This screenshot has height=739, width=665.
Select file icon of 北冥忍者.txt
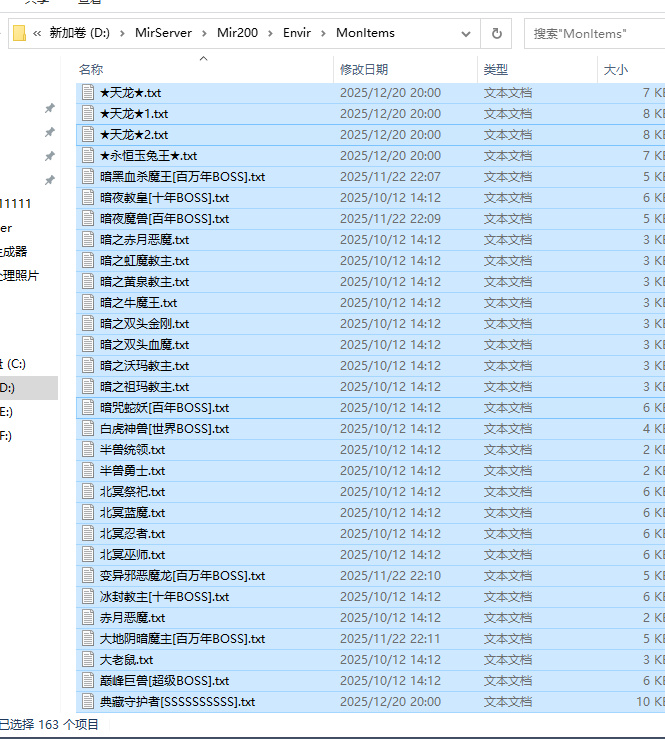[x=88, y=534]
